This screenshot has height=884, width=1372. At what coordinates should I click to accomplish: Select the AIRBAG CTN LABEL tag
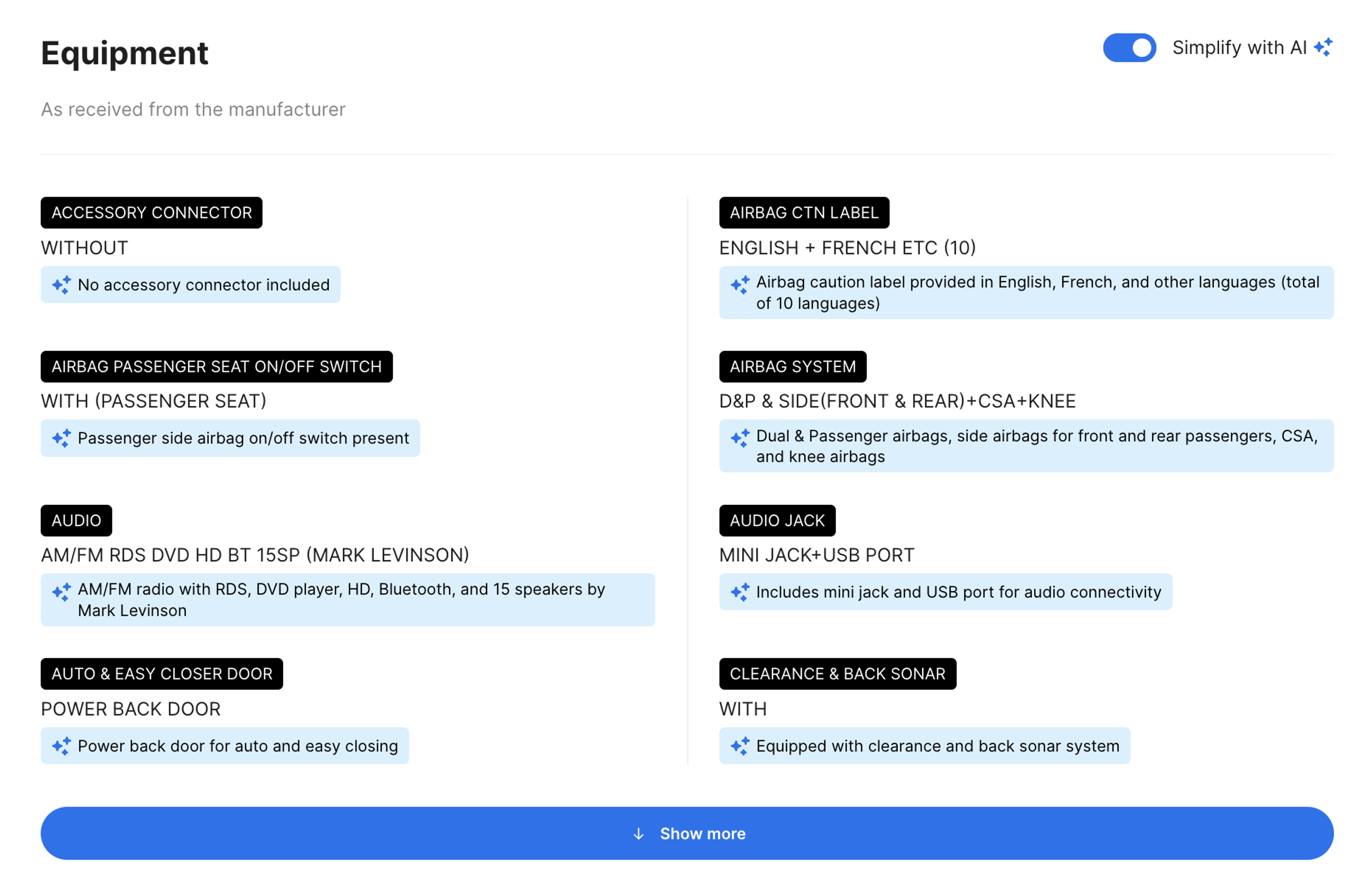(804, 213)
